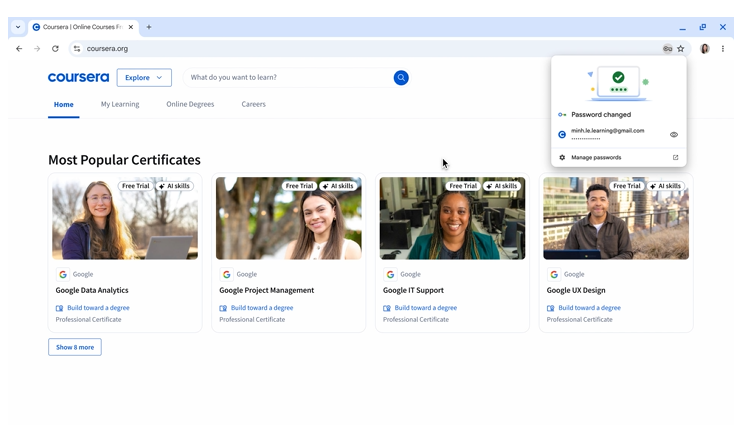Viewport: 745px width, 428px height.
Task: Click the Google IT Support title
Action: (x=413, y=290)
